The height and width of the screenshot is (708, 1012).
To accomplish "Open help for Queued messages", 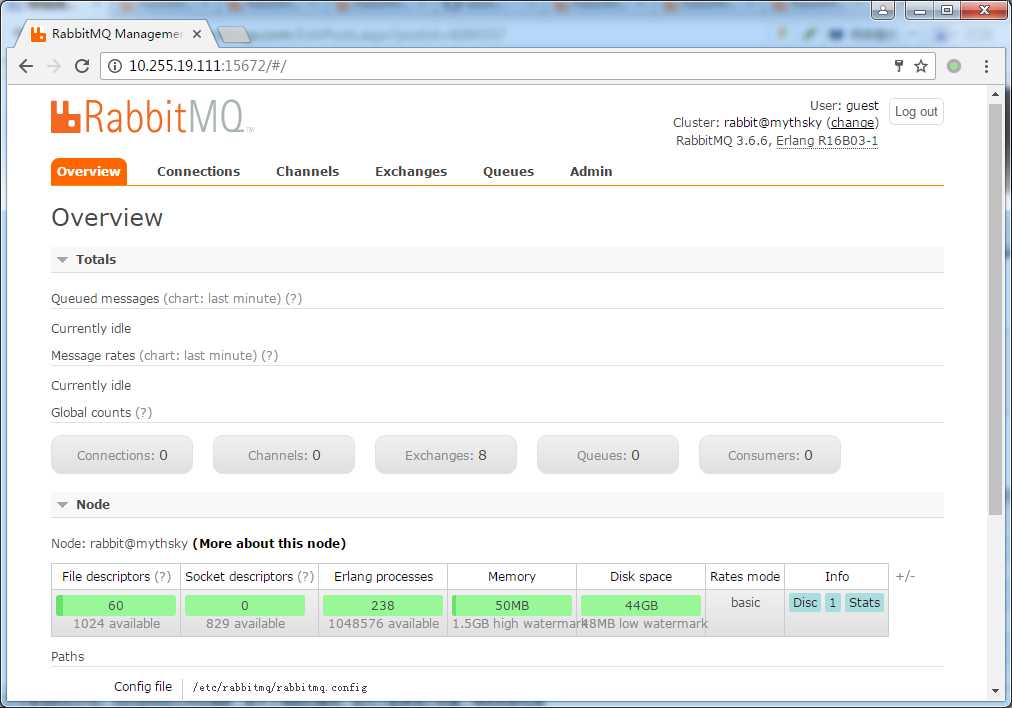I will click(294, 299).
